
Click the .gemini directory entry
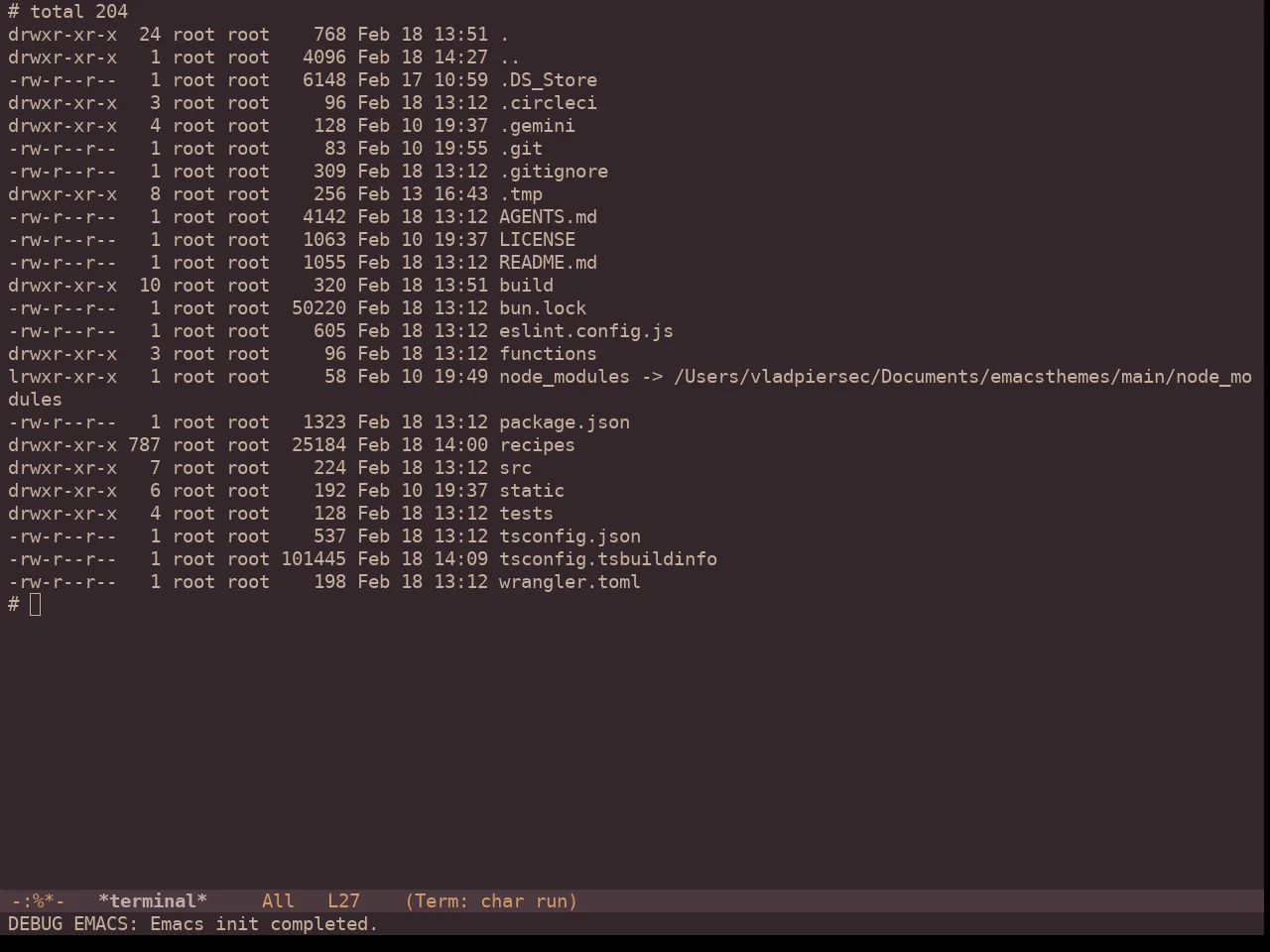coord(537,126)
